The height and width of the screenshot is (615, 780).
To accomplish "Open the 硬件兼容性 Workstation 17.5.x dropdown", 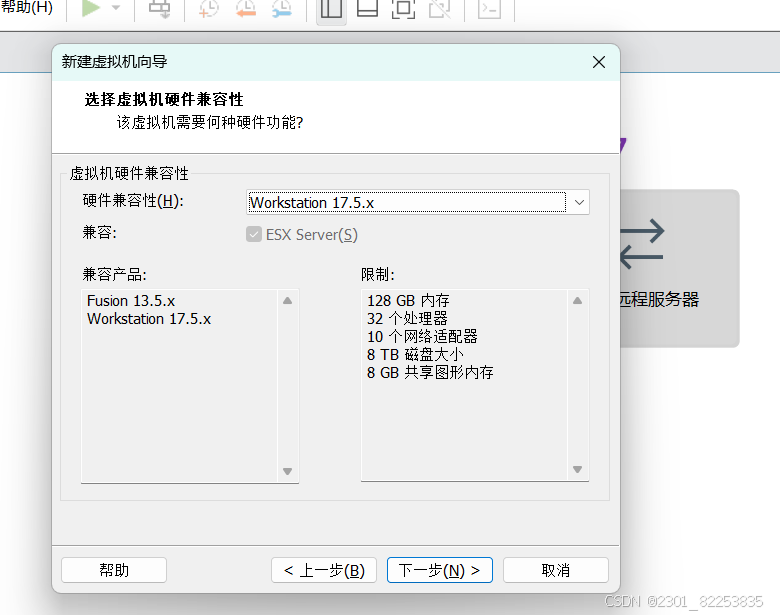I will click(418, 203).
